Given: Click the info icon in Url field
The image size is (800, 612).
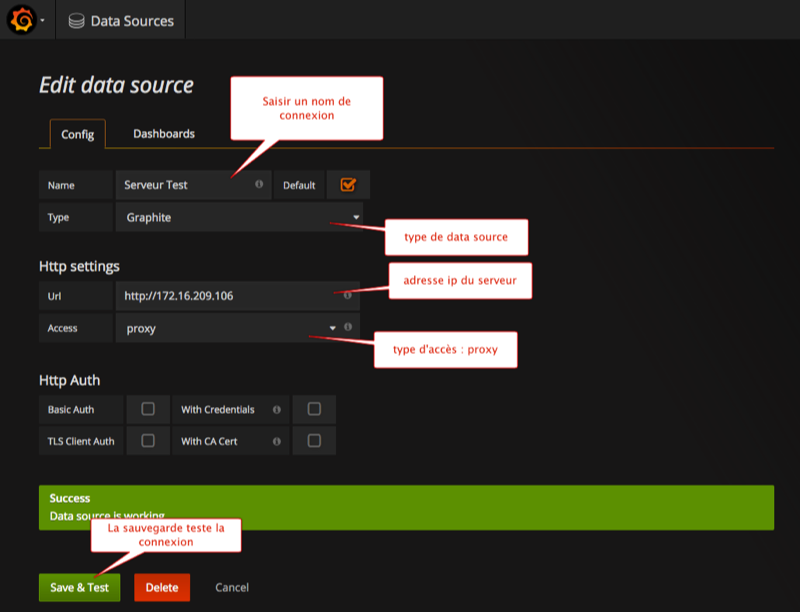Looking at the screenshot, I should [347, 296].
